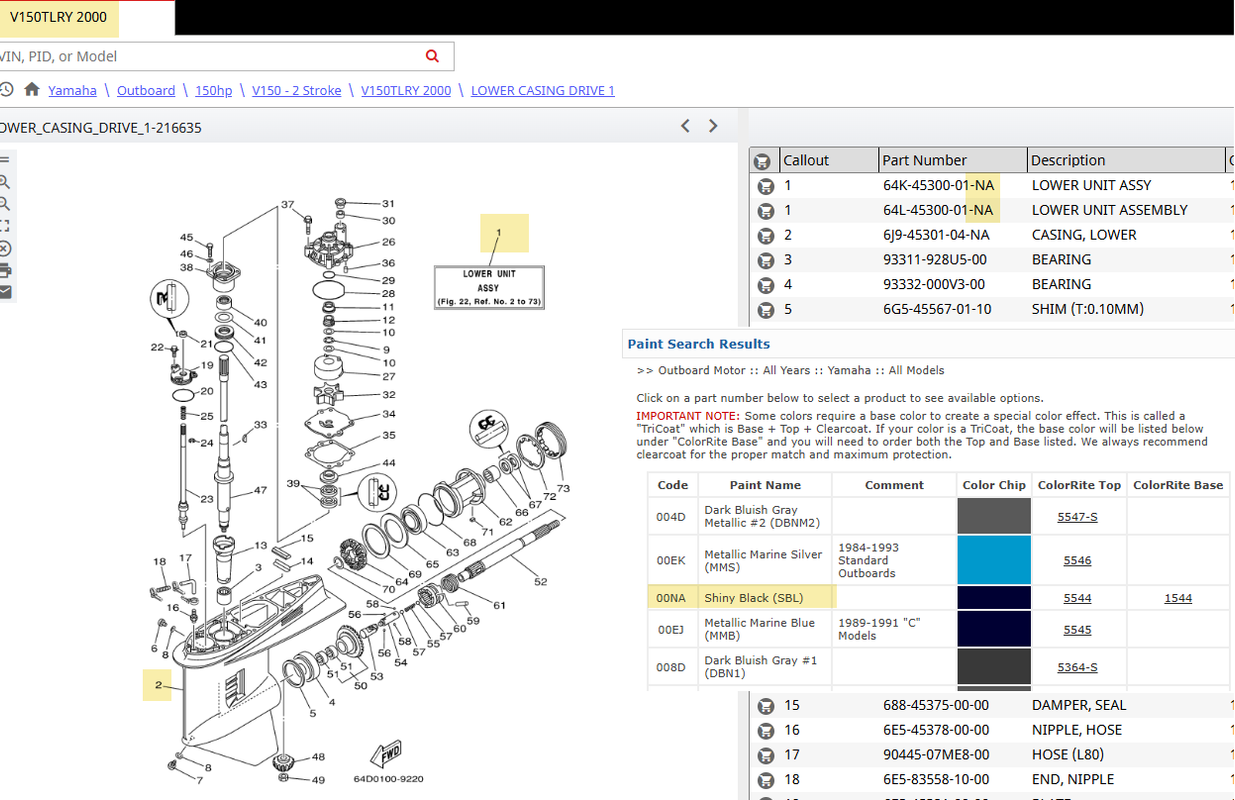Screen dimensions: 1235x800
Task: Add Shim (T:0.10MM) to cart
Action: pyautogui.click(x=766, y=310)
